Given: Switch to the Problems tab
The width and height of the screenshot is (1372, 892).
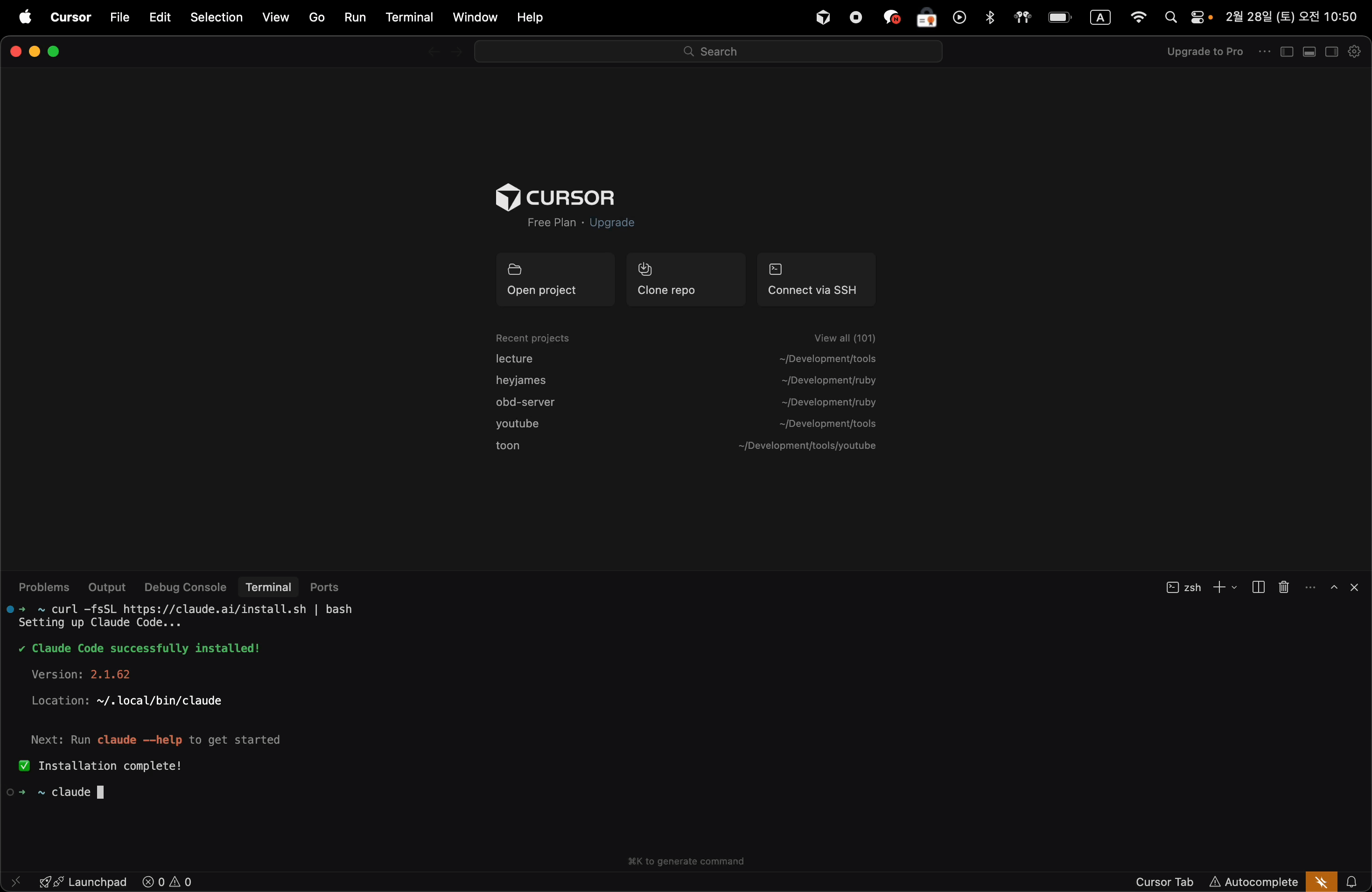Looking at the screenshot, I should [44, 587].
